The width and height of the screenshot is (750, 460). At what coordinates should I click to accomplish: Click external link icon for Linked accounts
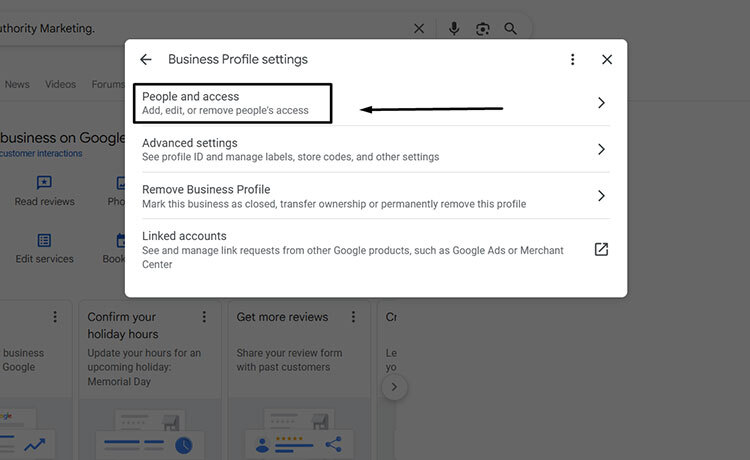601,249
